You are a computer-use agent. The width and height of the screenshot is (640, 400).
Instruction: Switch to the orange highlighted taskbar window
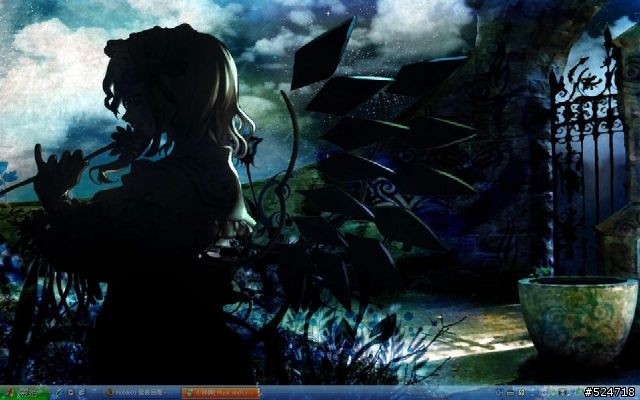click(220, 393)
